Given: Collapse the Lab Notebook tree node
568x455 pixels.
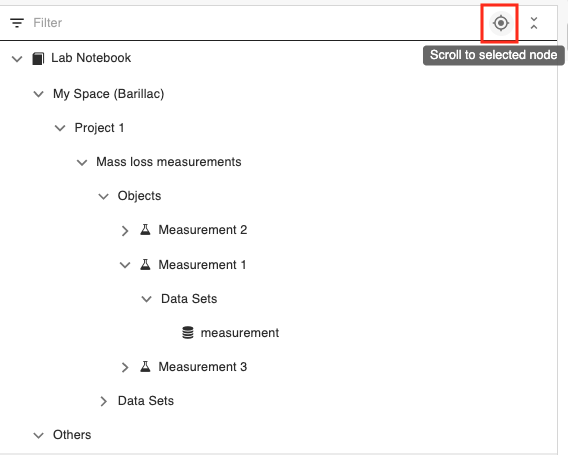Looking at the screenshot, I should 17,59.
